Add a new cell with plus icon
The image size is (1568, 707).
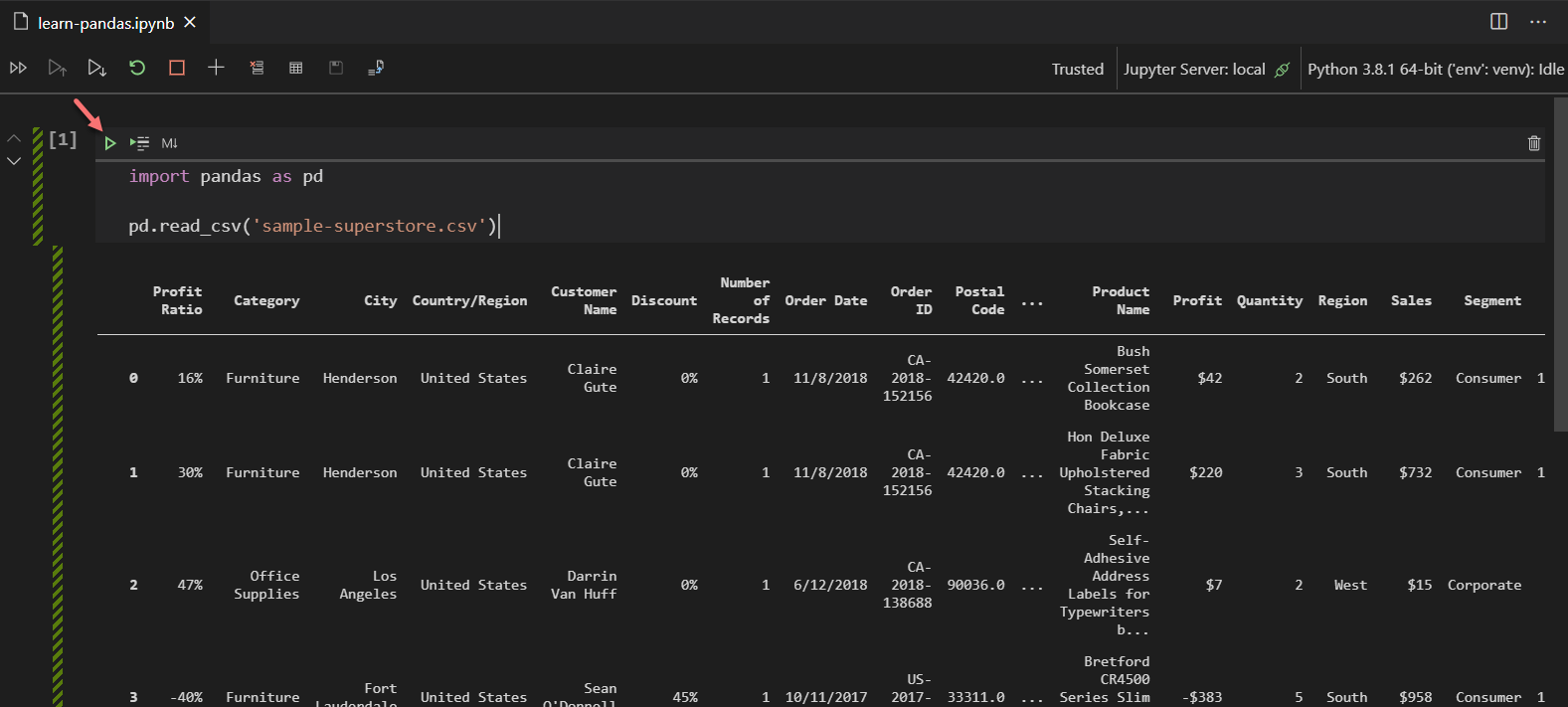point(216,68)
